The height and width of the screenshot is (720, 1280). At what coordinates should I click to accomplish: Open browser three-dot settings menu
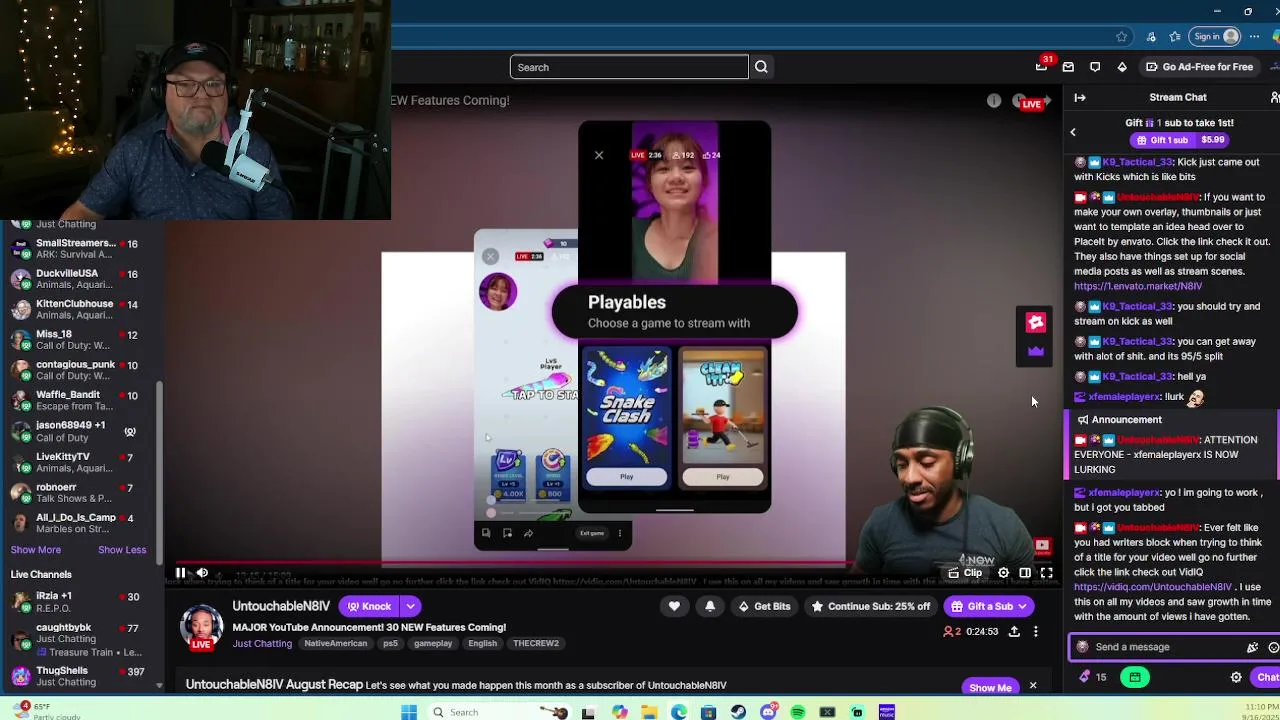point(1255,37)
